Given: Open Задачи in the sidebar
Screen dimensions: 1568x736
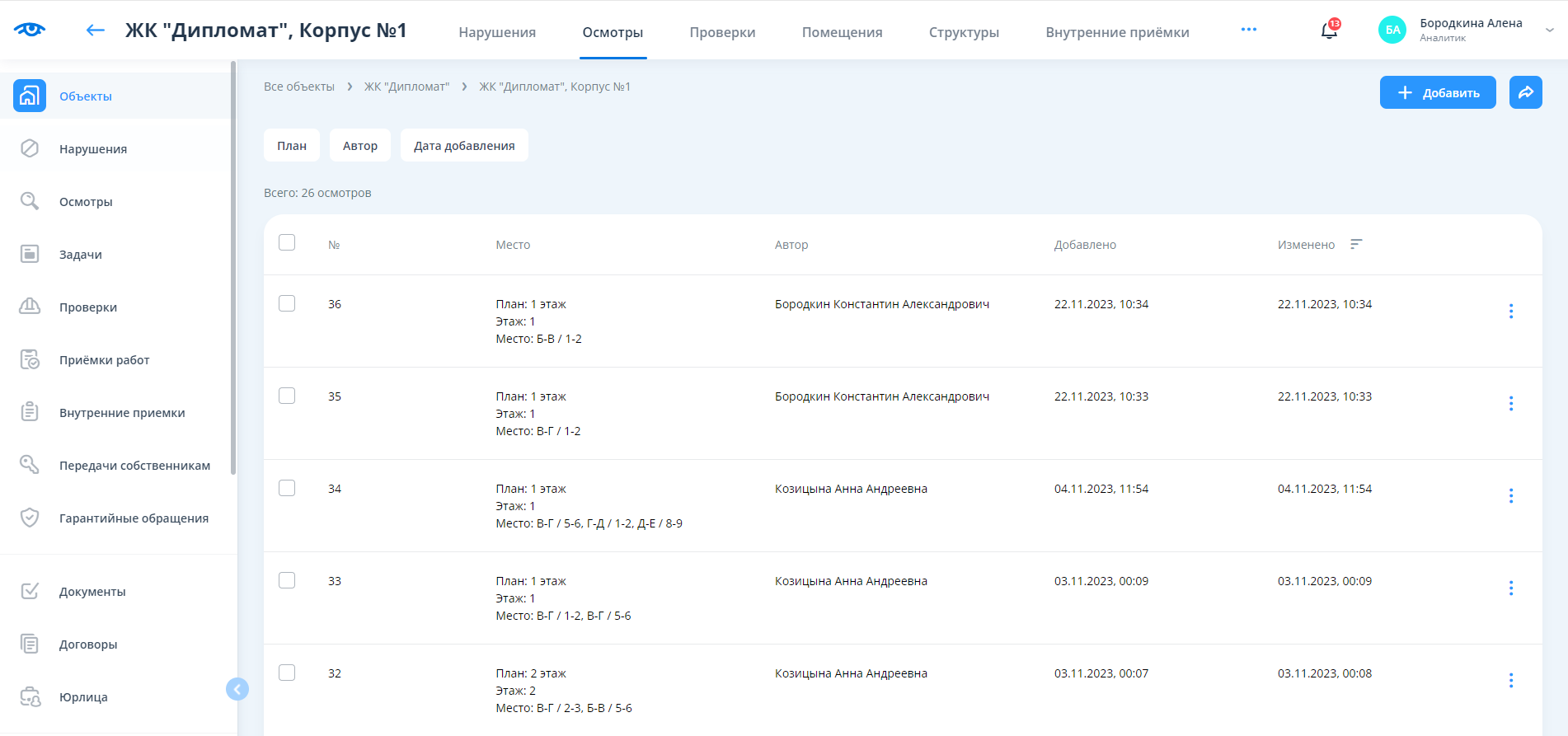Looking at the screenshot, I should [81, 255].
